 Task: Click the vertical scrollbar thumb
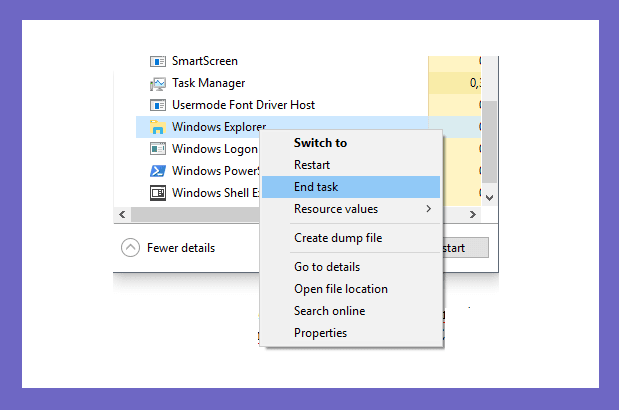[x=490, y=142]
